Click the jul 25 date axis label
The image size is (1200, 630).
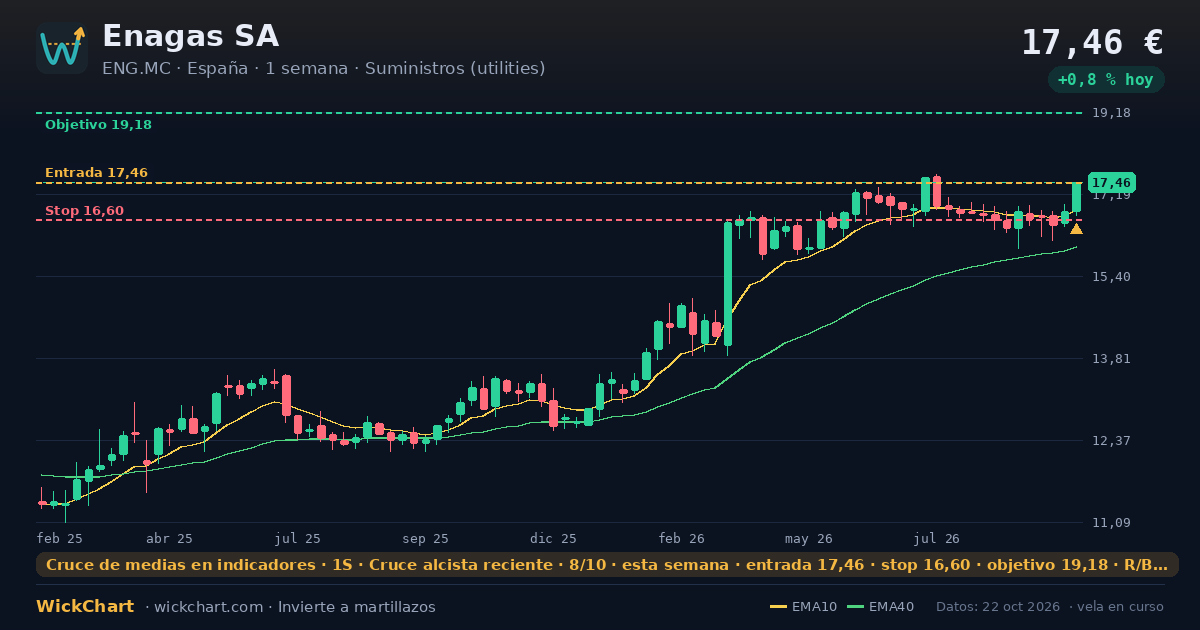298,538
